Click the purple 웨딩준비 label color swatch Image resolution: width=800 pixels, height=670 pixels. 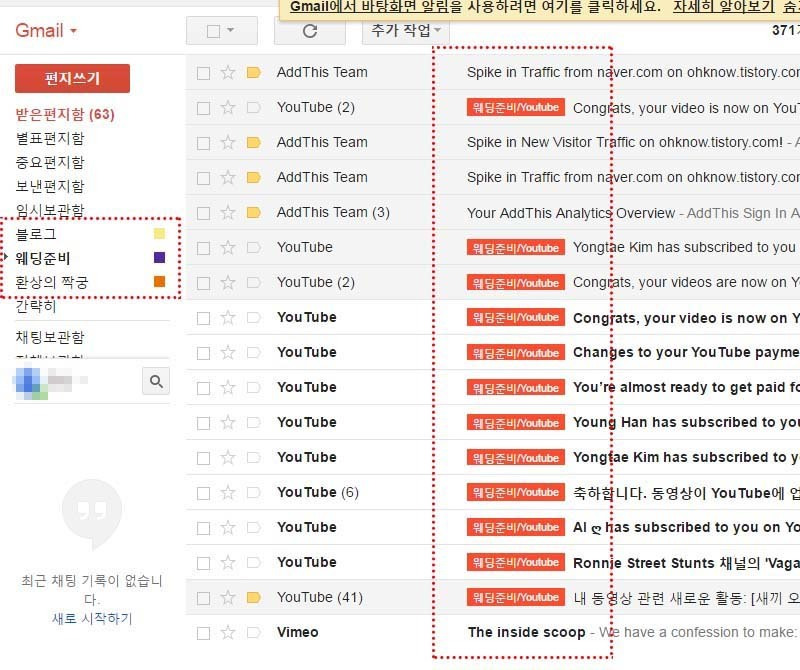point(160,257)
